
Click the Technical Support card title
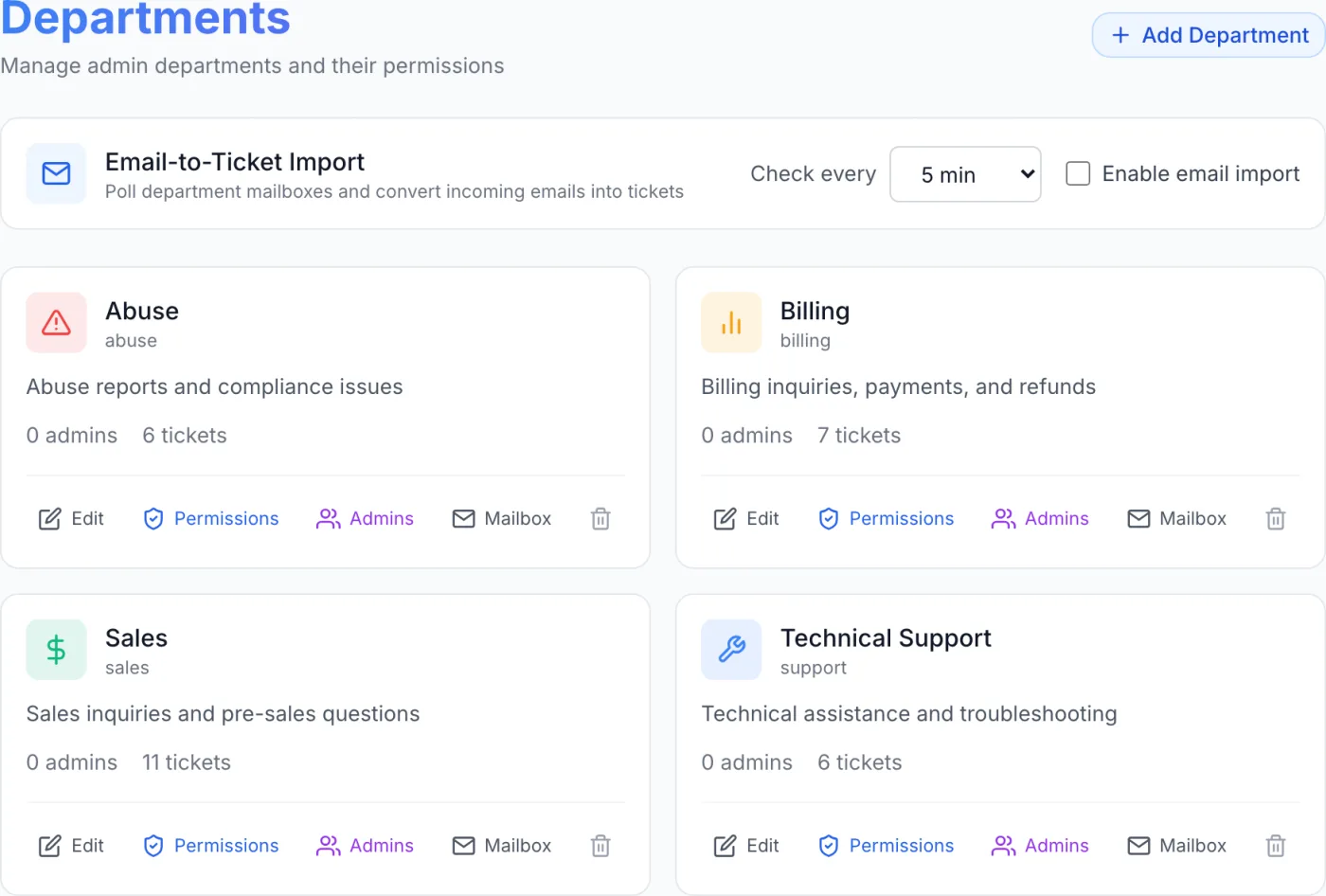tap(886, 638)
